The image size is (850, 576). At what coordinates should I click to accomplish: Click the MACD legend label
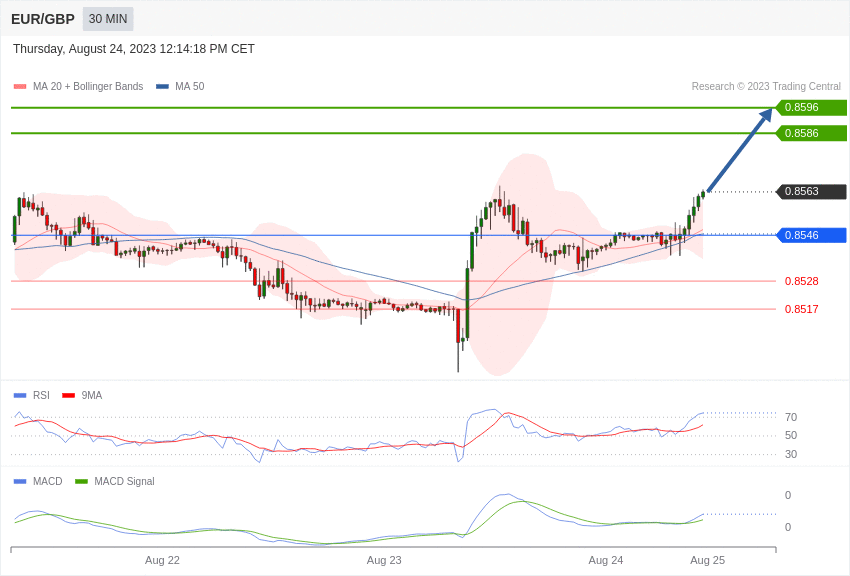[48, 481]
